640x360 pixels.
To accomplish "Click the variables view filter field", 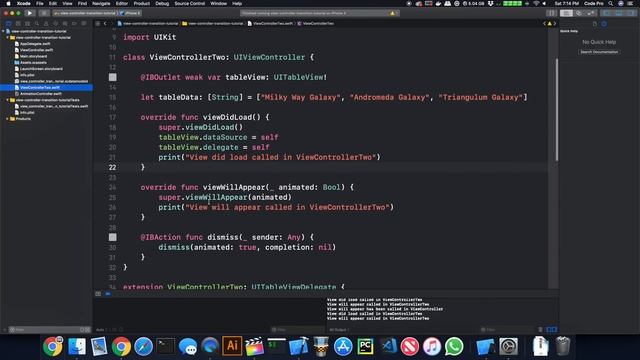I will pyautogui.click(x=298, y=329).
